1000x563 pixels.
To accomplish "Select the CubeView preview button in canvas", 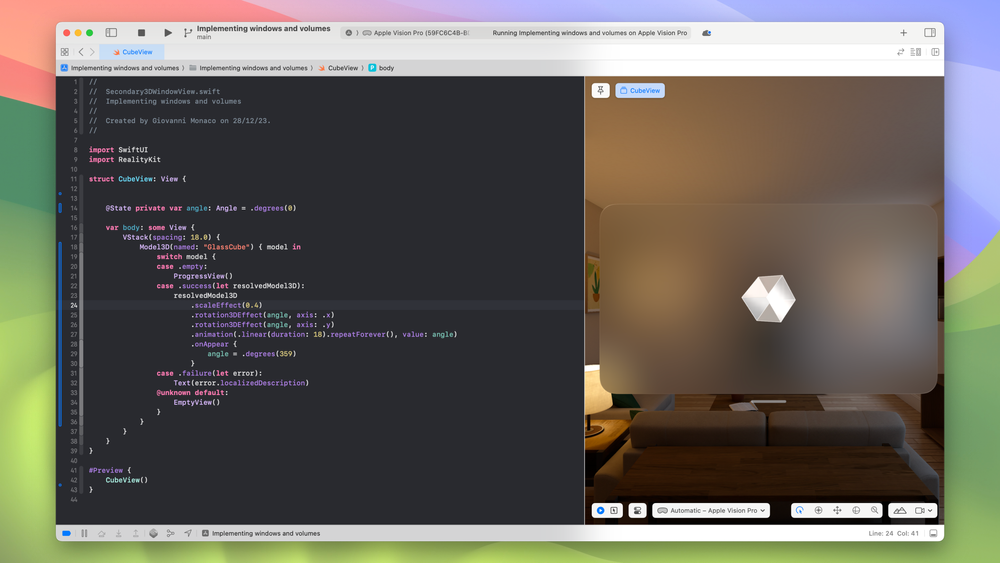I will pos(640,90).
